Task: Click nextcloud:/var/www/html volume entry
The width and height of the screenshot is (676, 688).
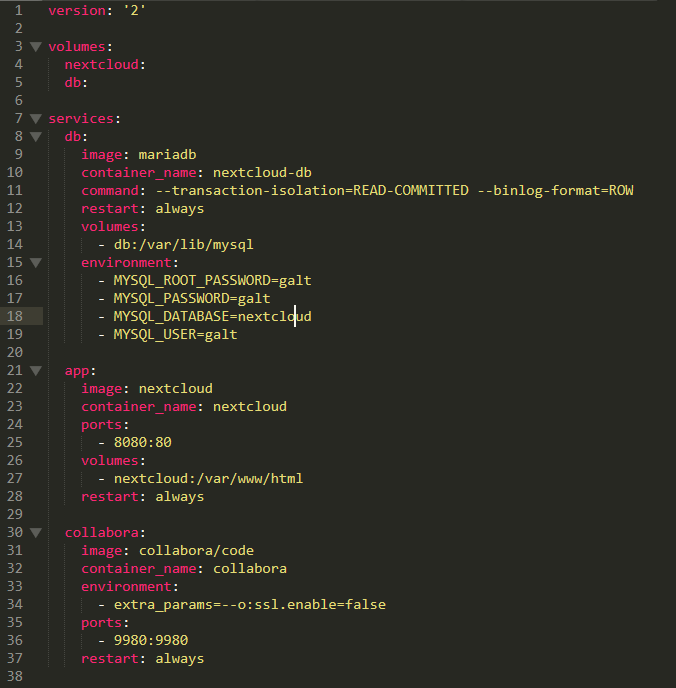Action: pos(208,478)
